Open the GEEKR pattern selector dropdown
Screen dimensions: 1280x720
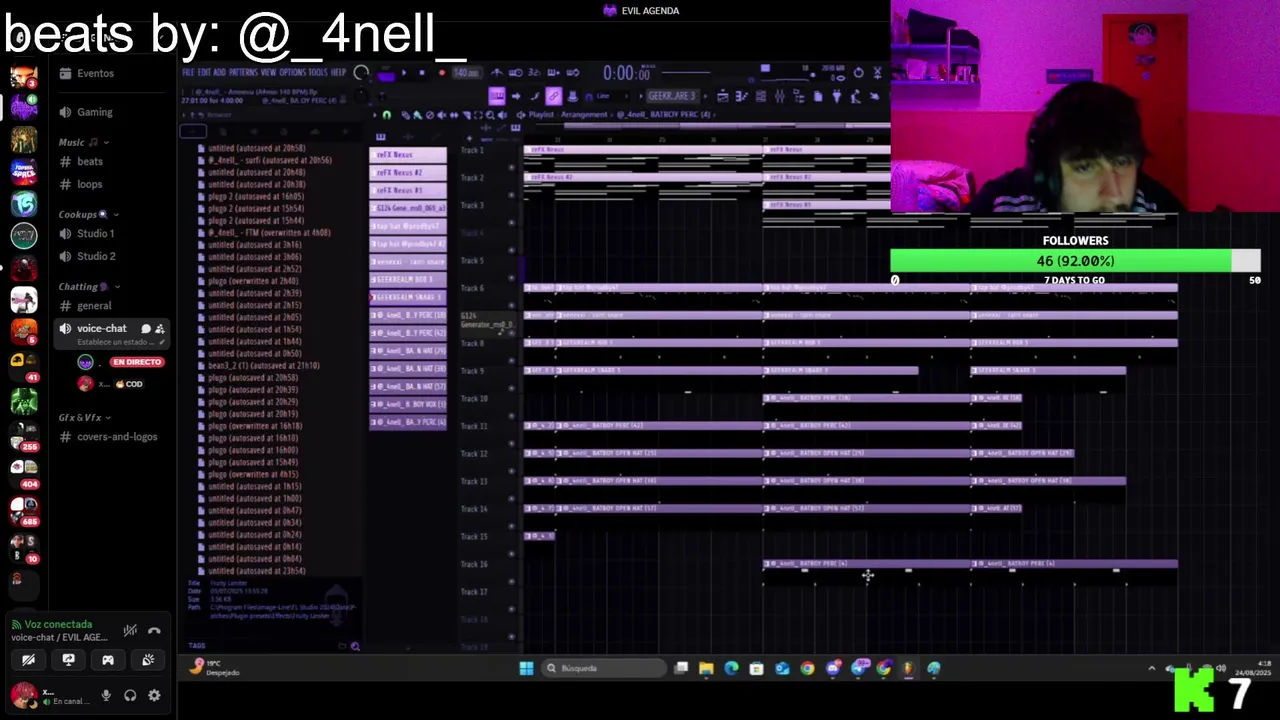673,96
